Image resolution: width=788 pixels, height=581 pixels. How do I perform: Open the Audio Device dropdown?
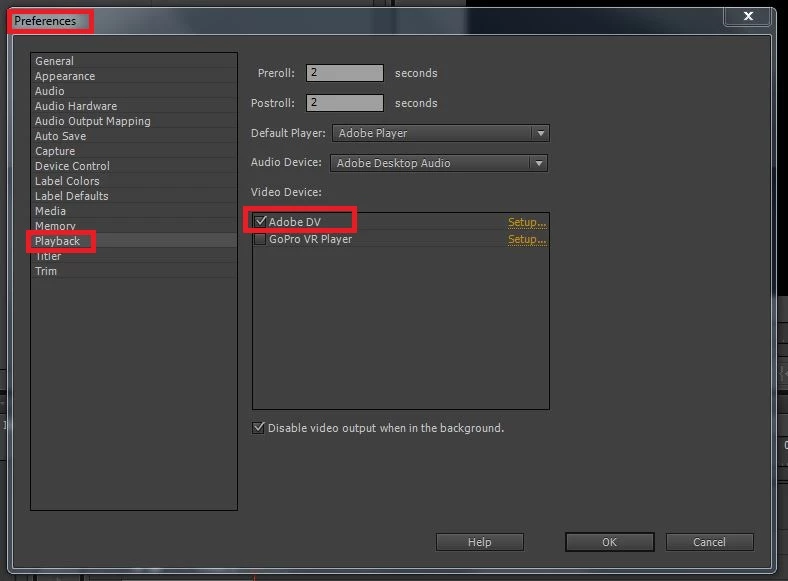tap(439, 163)
